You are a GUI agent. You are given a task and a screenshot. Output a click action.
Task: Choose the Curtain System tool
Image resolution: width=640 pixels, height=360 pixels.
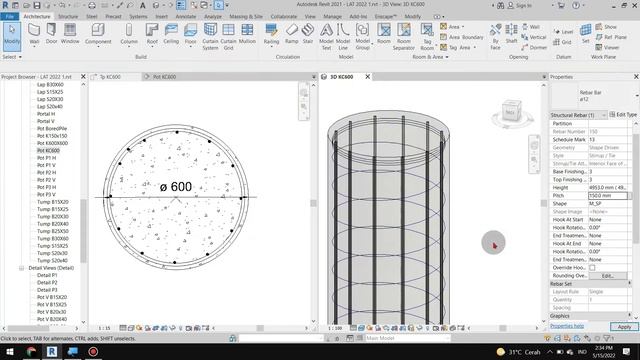210,37
